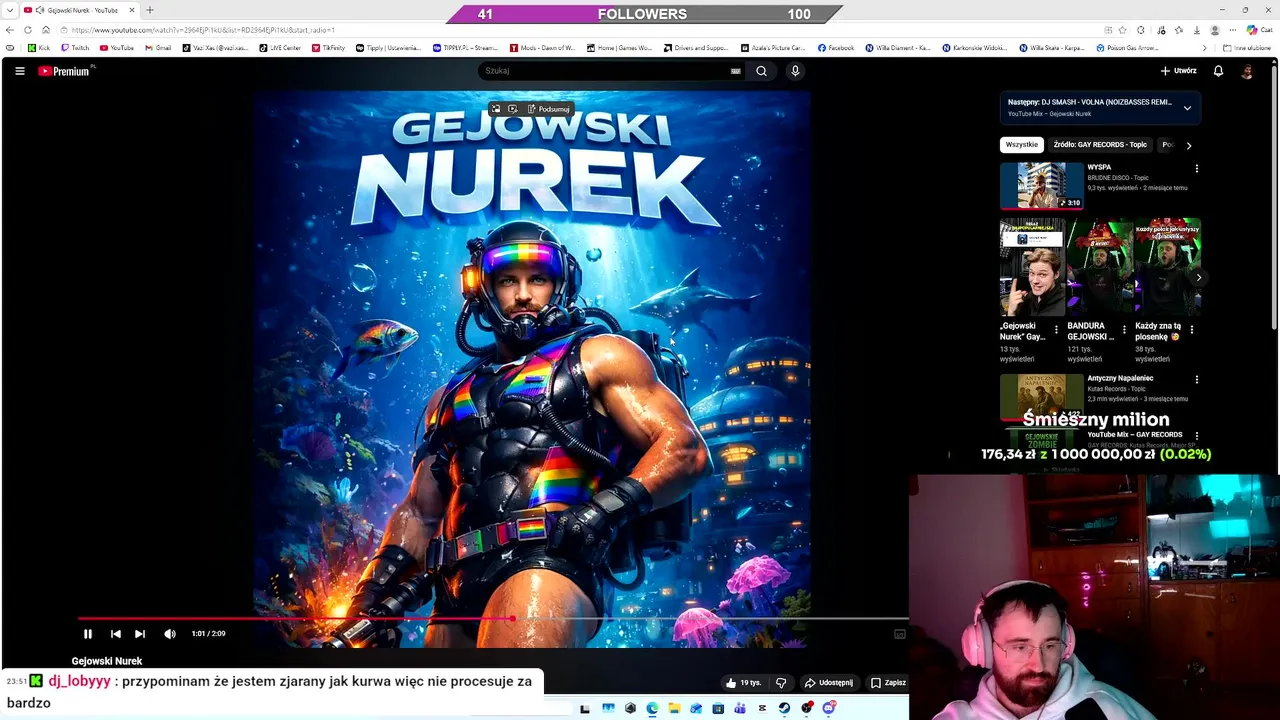The width and height of the screenshot is (1280, 720).
Task: Expand the Następny DJ SMASH queue panel
Action: click(x=1187, y=108)
